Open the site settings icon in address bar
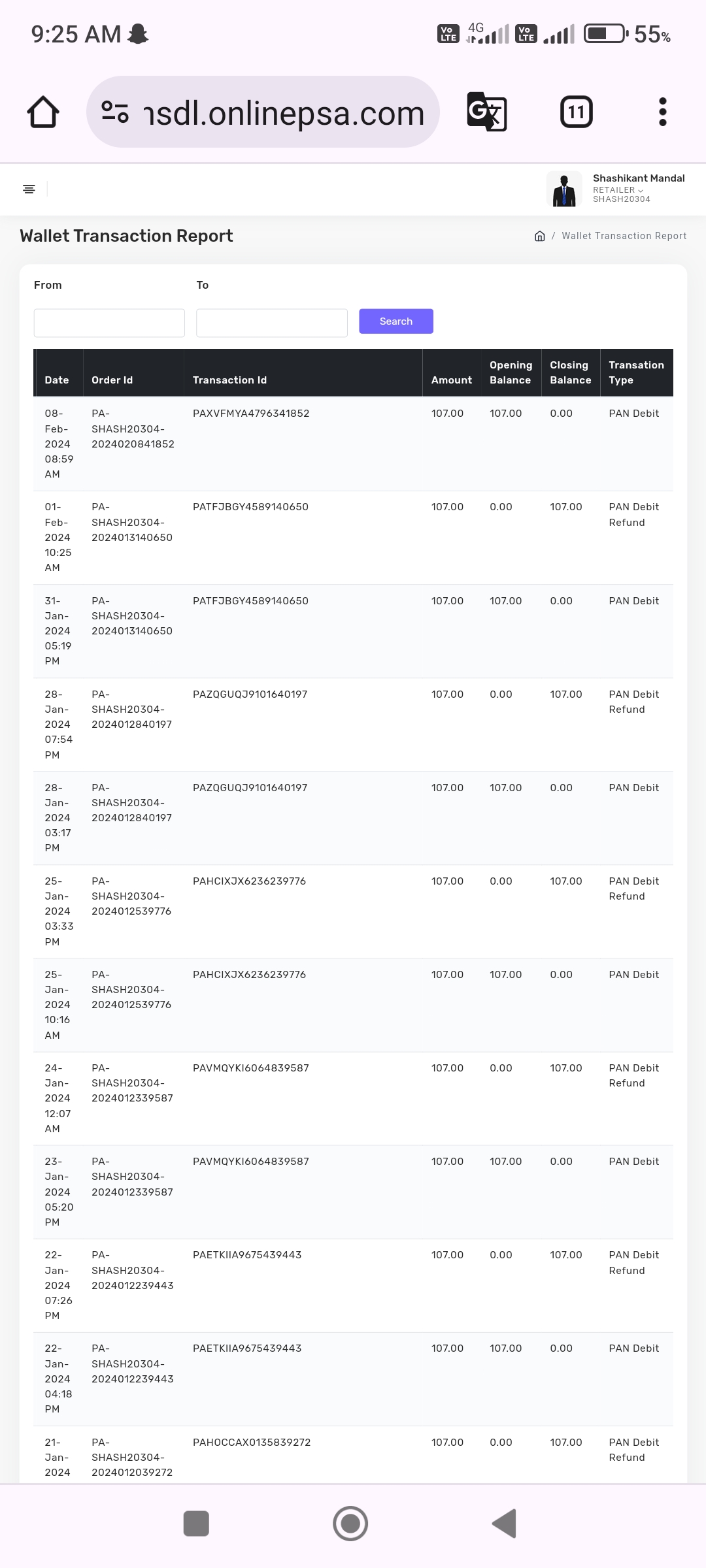 pos(115,112)
